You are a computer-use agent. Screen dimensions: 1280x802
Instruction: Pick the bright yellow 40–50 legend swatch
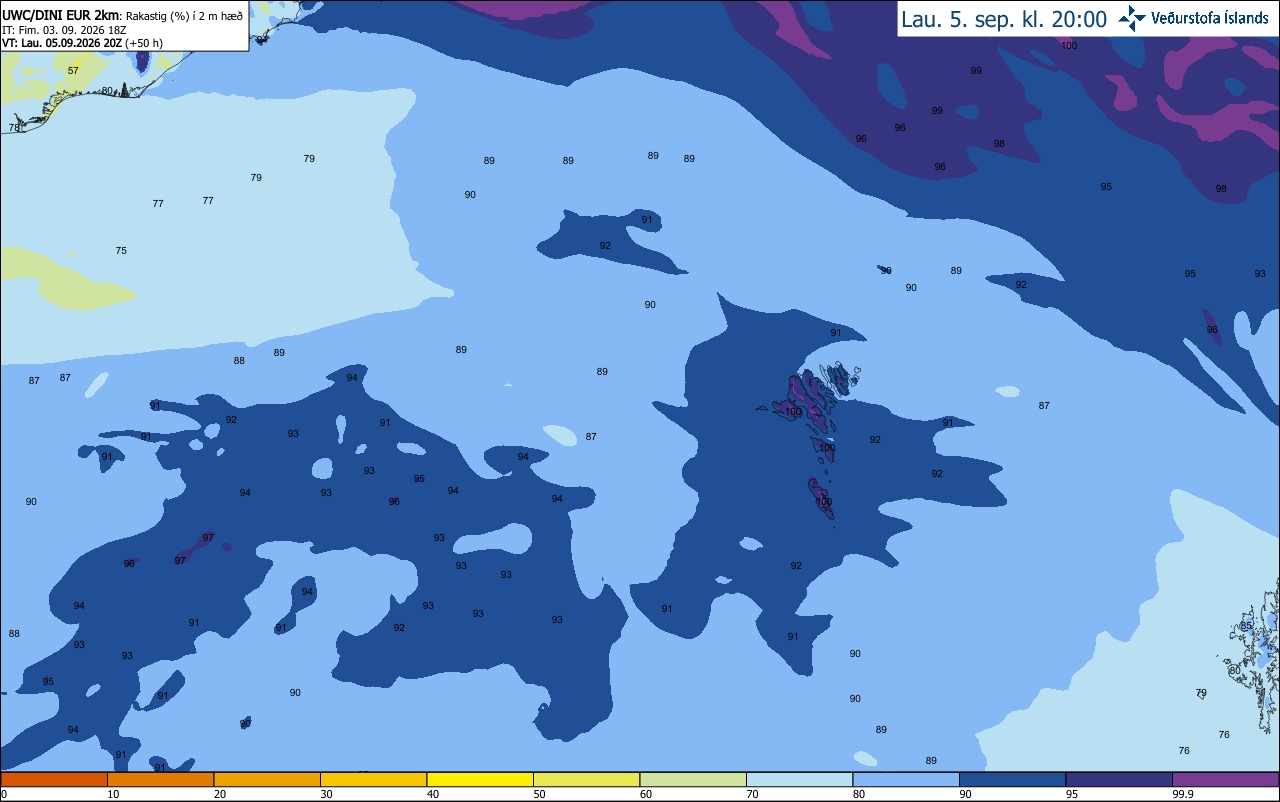pyautogui.click(x=480, y=779)
